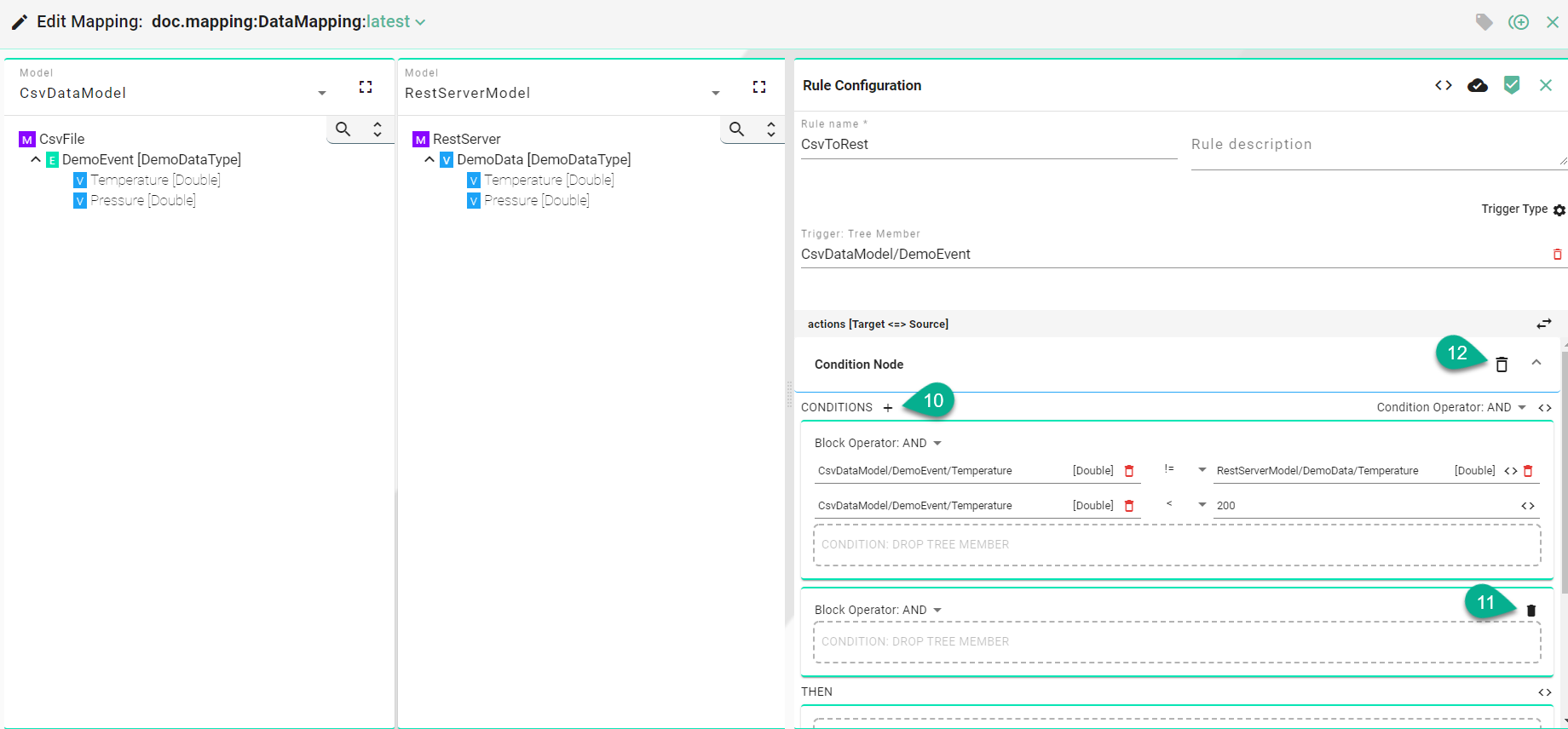The image size is (1568, 729).
Task: Collapse the Condition Node section
Action: click(x=1536, y=363)
